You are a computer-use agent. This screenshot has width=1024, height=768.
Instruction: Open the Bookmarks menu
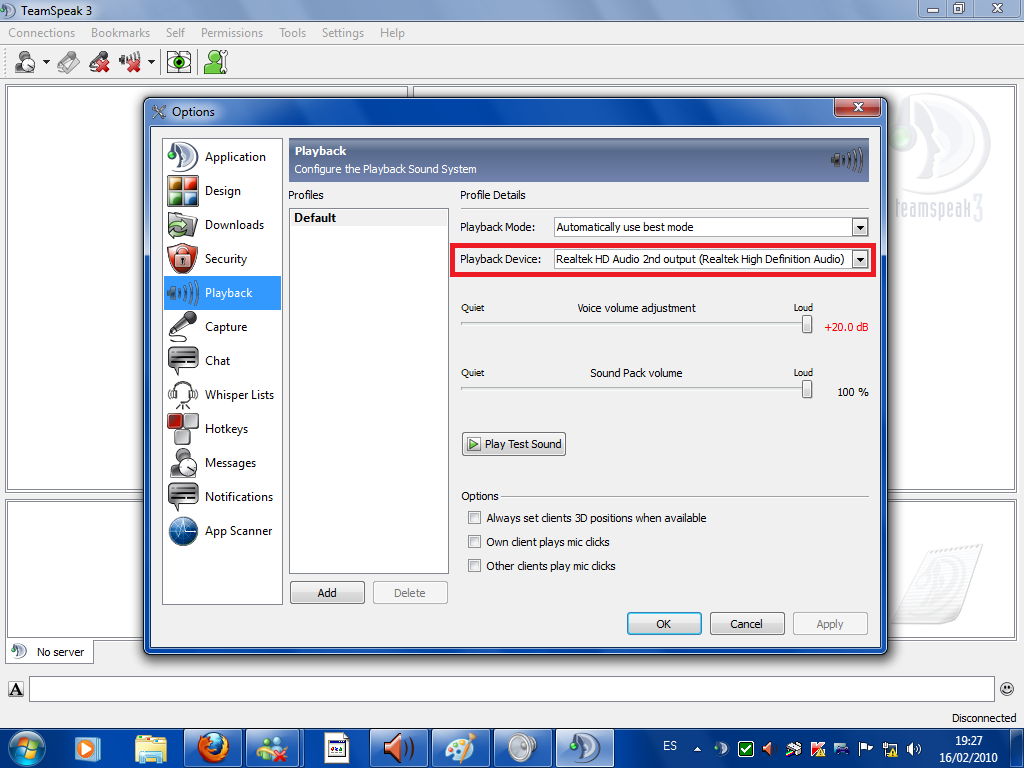tap(121, 33)
